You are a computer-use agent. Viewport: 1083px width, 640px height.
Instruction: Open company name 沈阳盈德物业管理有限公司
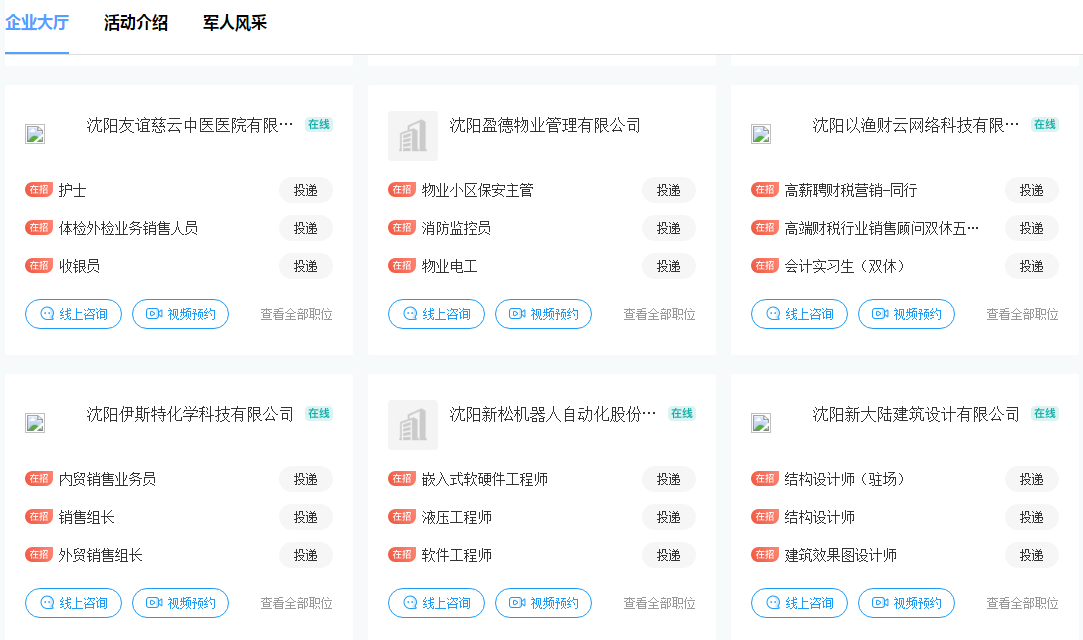pyautogui.click(x=545, y=125)
